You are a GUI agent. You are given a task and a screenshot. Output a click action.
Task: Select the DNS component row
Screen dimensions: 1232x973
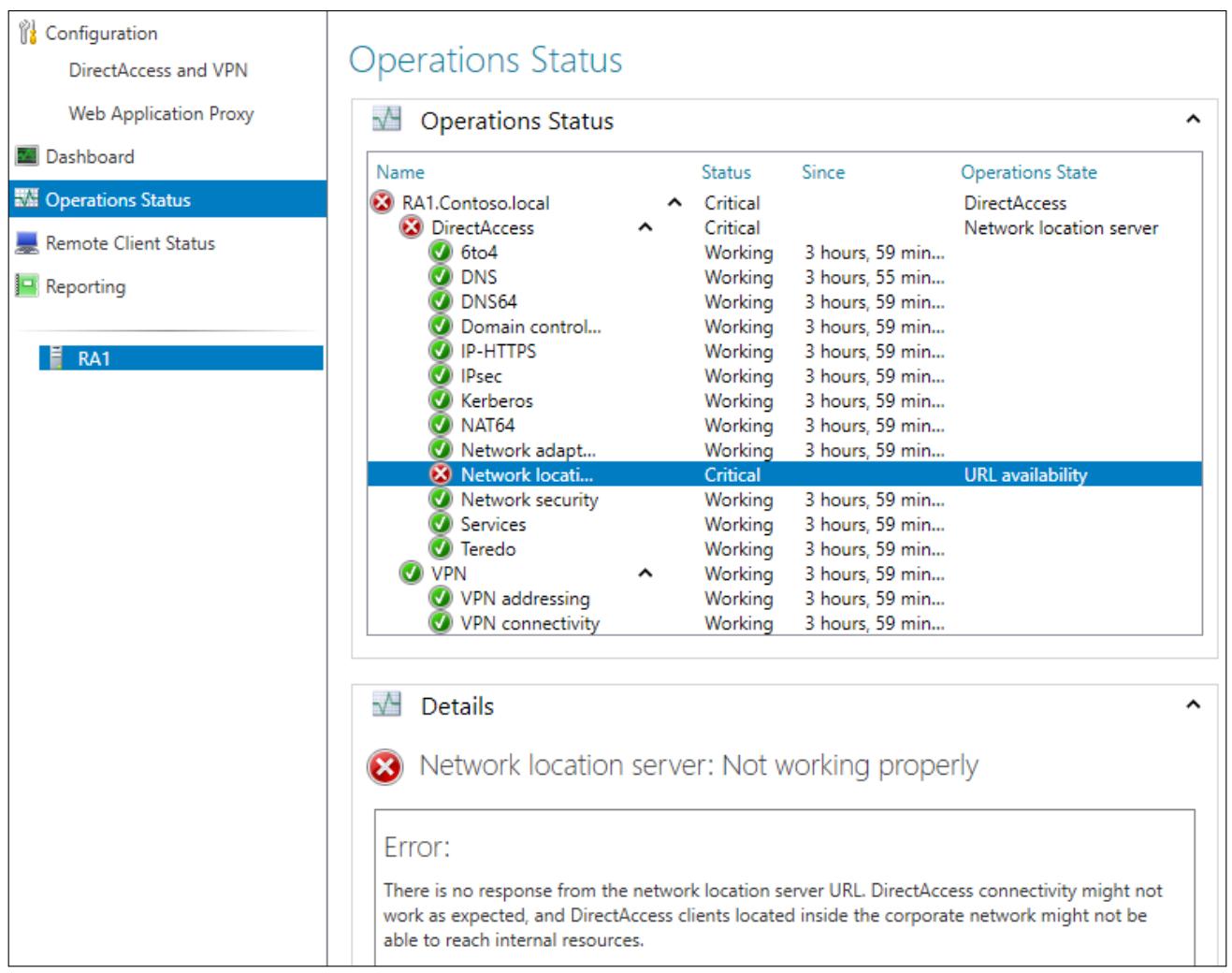pyautogui.click(x=784, y=277)
